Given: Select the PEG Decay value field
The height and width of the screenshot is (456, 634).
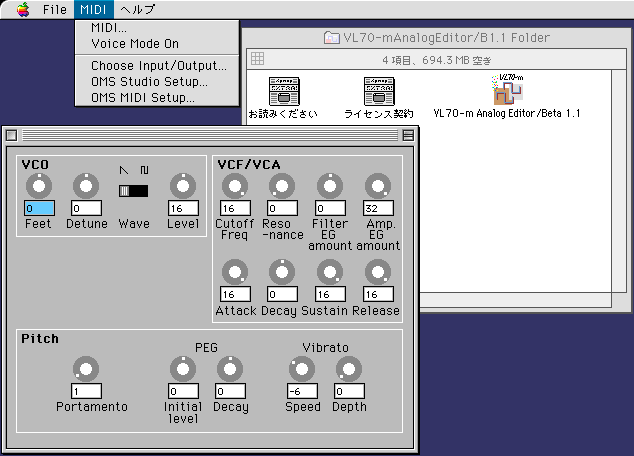Looking at the screenshot, I should click(x=230, y=391).
